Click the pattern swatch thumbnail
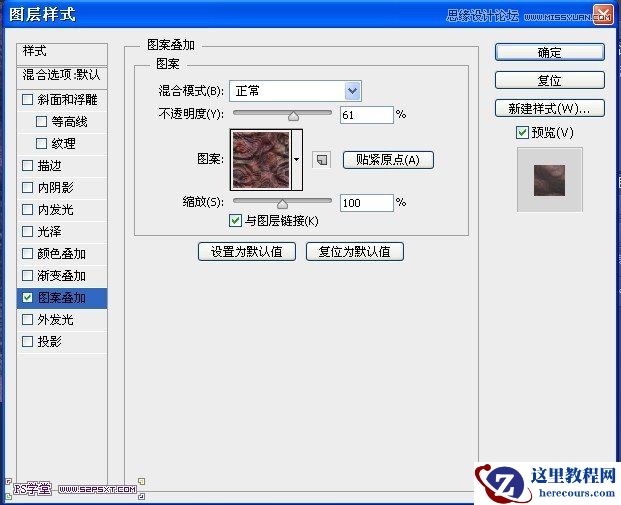The image size is (621, 505). tap(261, 160)
